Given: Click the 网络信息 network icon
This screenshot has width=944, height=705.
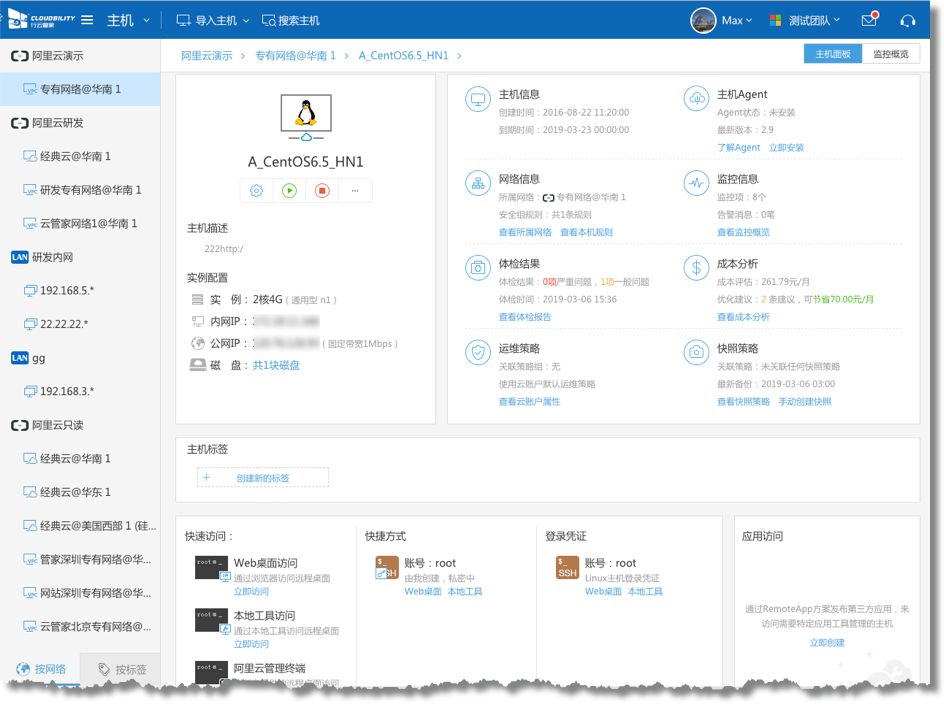Looking at the screenshot, I should point(478,184).
